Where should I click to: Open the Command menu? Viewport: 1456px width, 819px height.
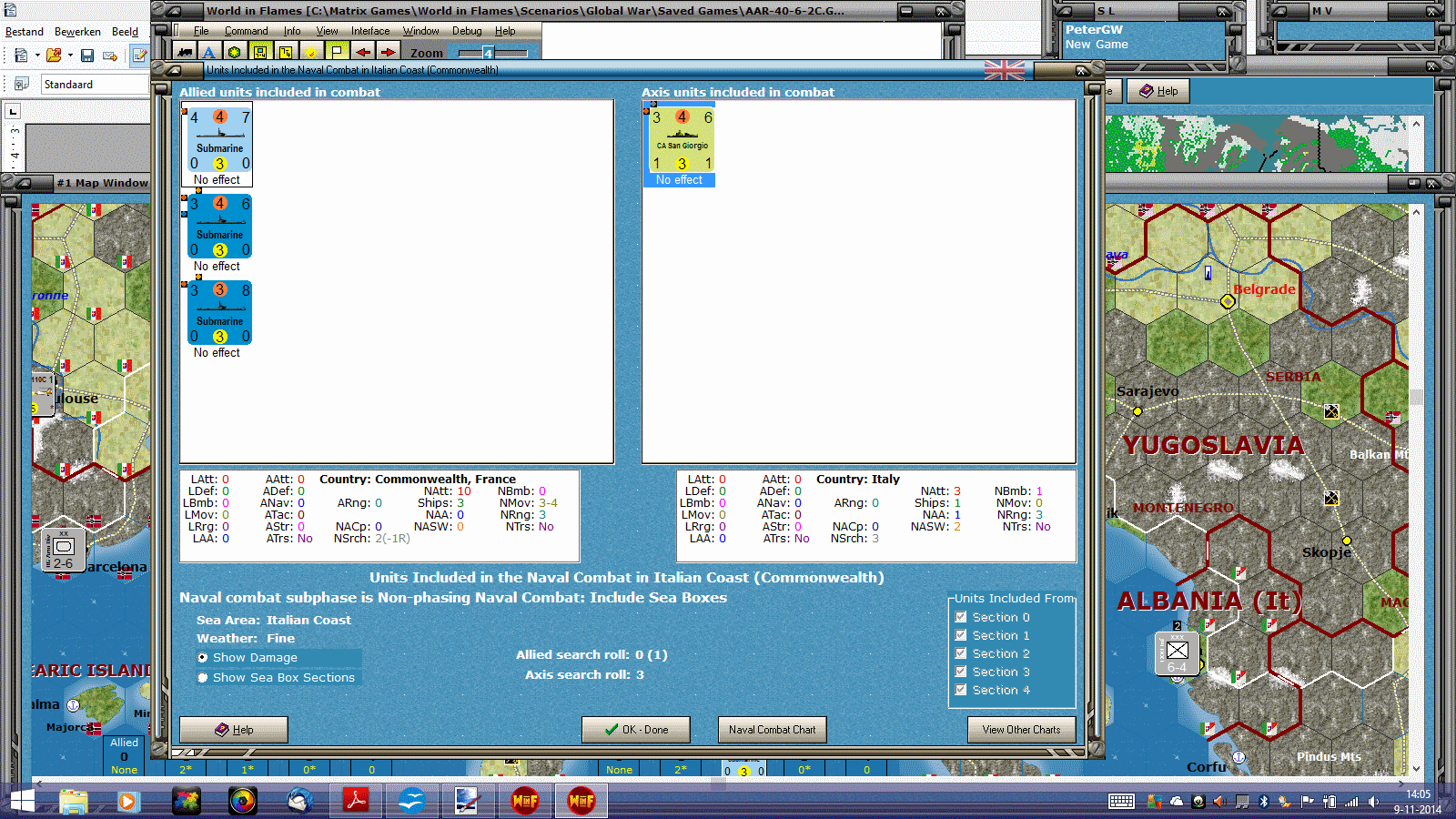pyautogui.click(x=246, y=31)
